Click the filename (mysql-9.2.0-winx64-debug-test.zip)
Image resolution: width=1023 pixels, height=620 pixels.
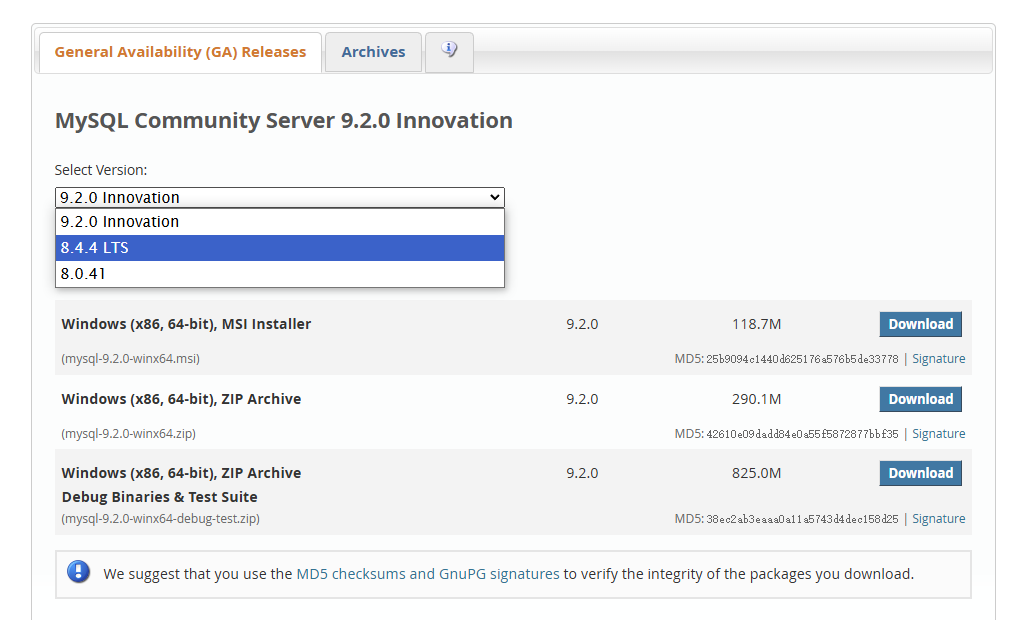(x=160, y=519)
